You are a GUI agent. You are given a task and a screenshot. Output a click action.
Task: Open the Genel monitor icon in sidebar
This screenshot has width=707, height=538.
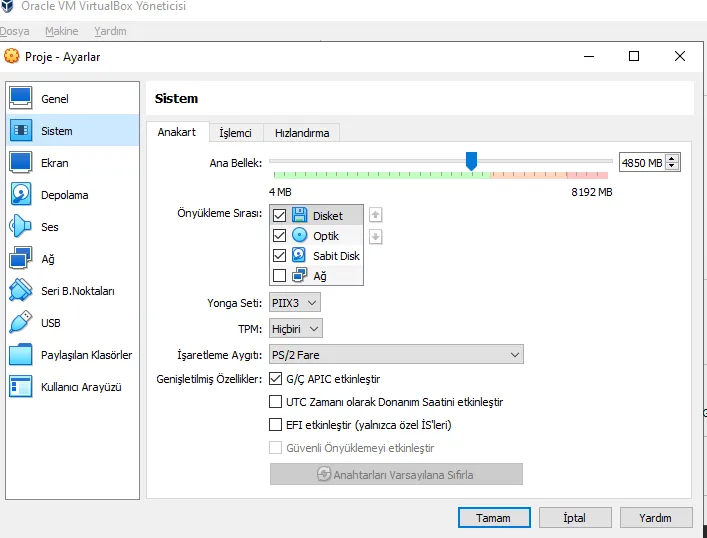tap(20, 98)
